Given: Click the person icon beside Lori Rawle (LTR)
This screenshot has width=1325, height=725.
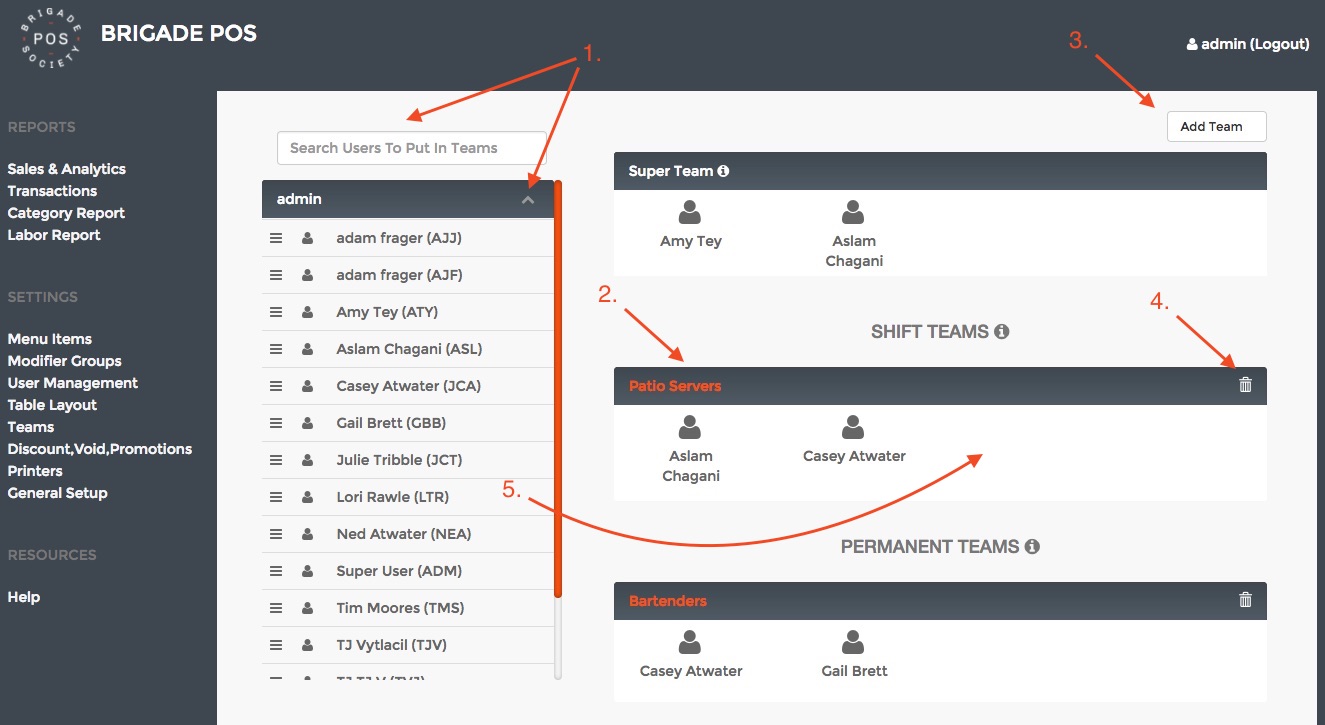Looking at the screenshot, I should pyautogui.click(x=307, y=497).
